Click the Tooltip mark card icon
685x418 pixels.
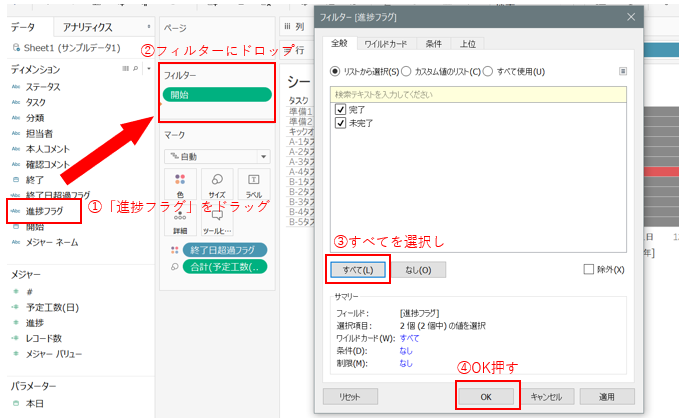[217, 215]
